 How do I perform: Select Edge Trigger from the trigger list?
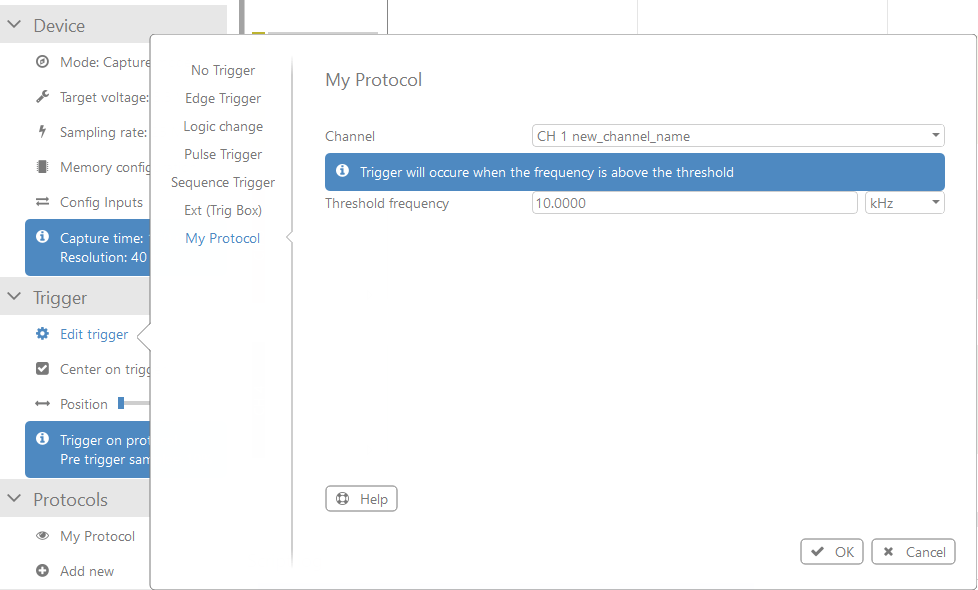pos(222,98)
